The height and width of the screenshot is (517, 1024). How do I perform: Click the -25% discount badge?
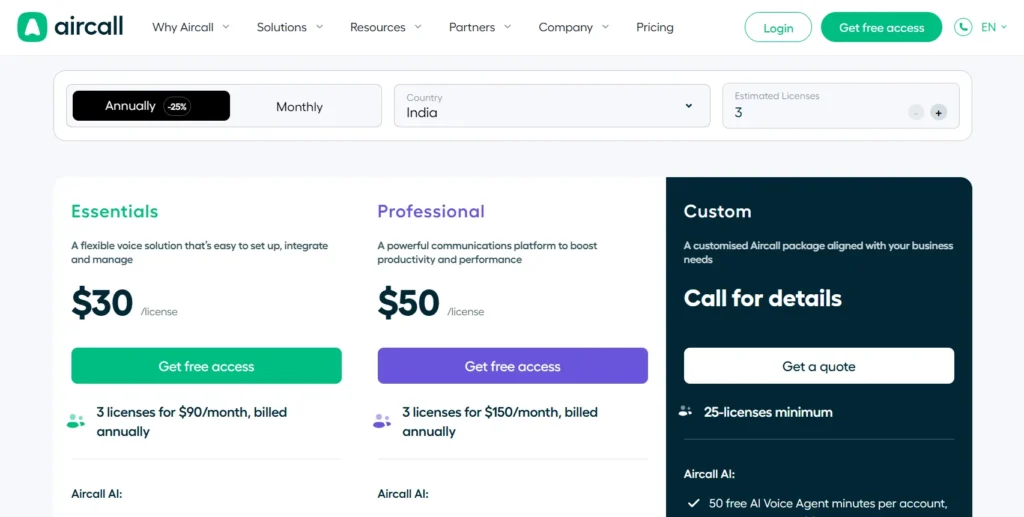pyautogui.click(x=177, y=107)
